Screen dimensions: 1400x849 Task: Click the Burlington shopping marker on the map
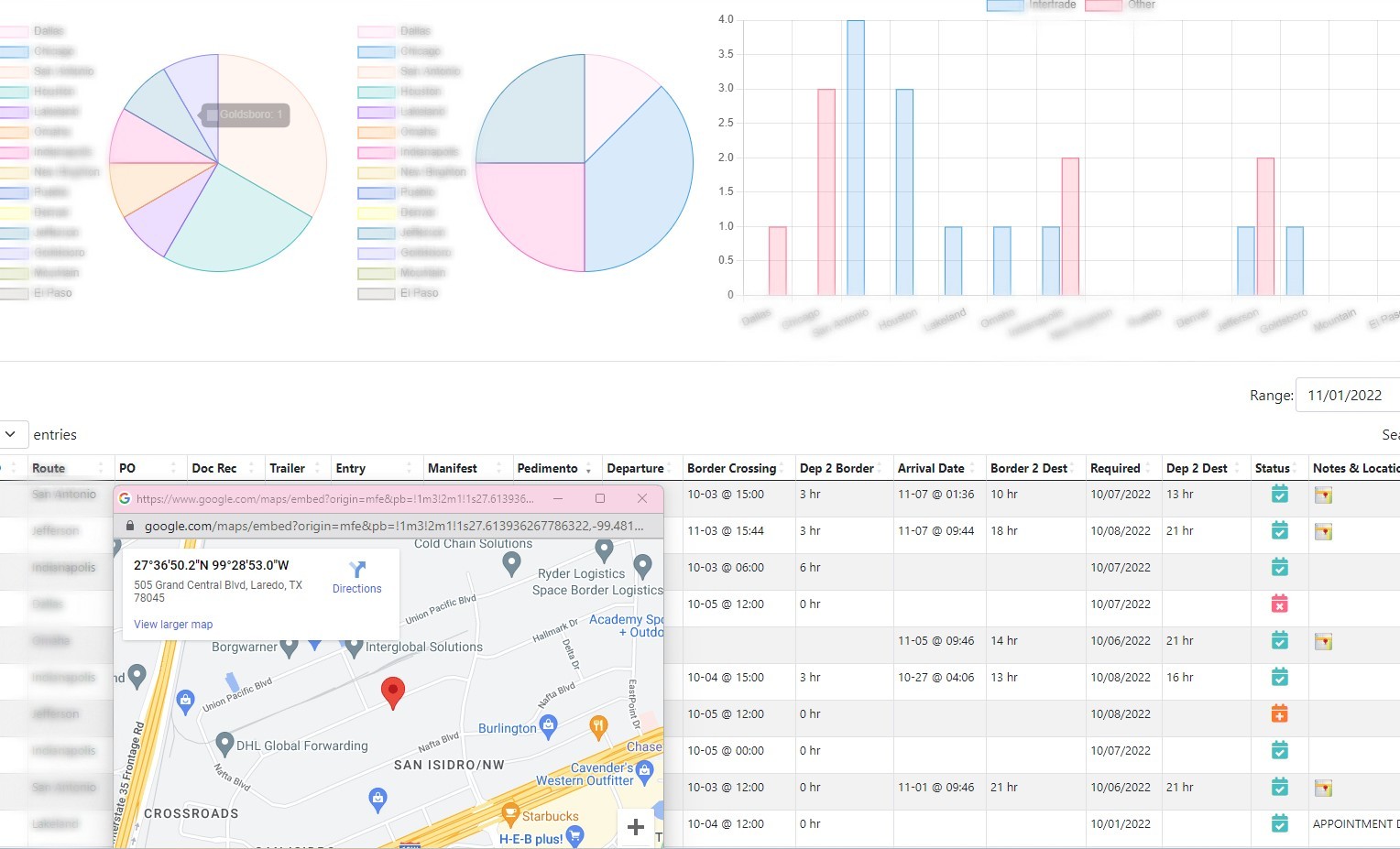(x=549, y=726)
